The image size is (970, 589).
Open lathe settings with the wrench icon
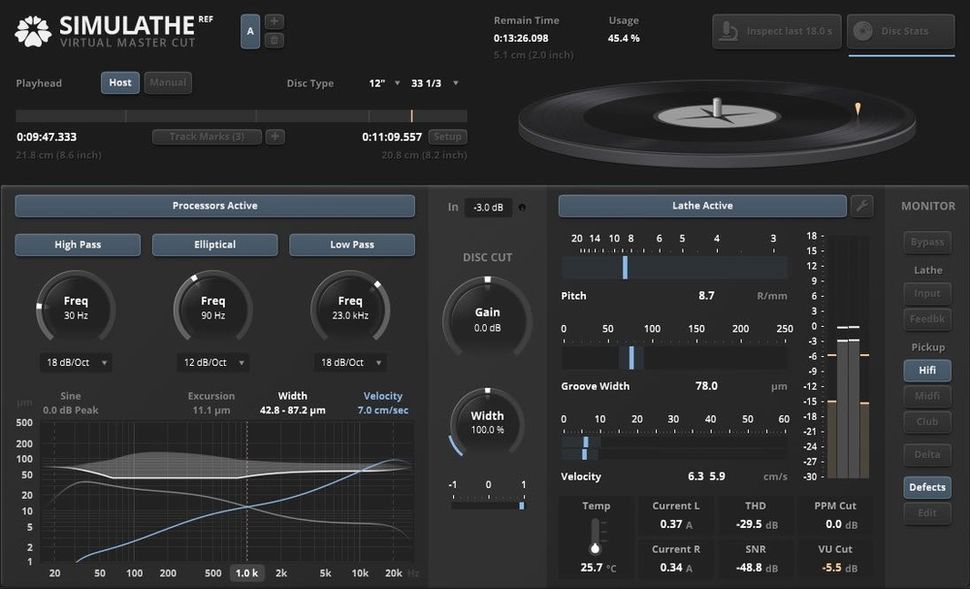862,205
